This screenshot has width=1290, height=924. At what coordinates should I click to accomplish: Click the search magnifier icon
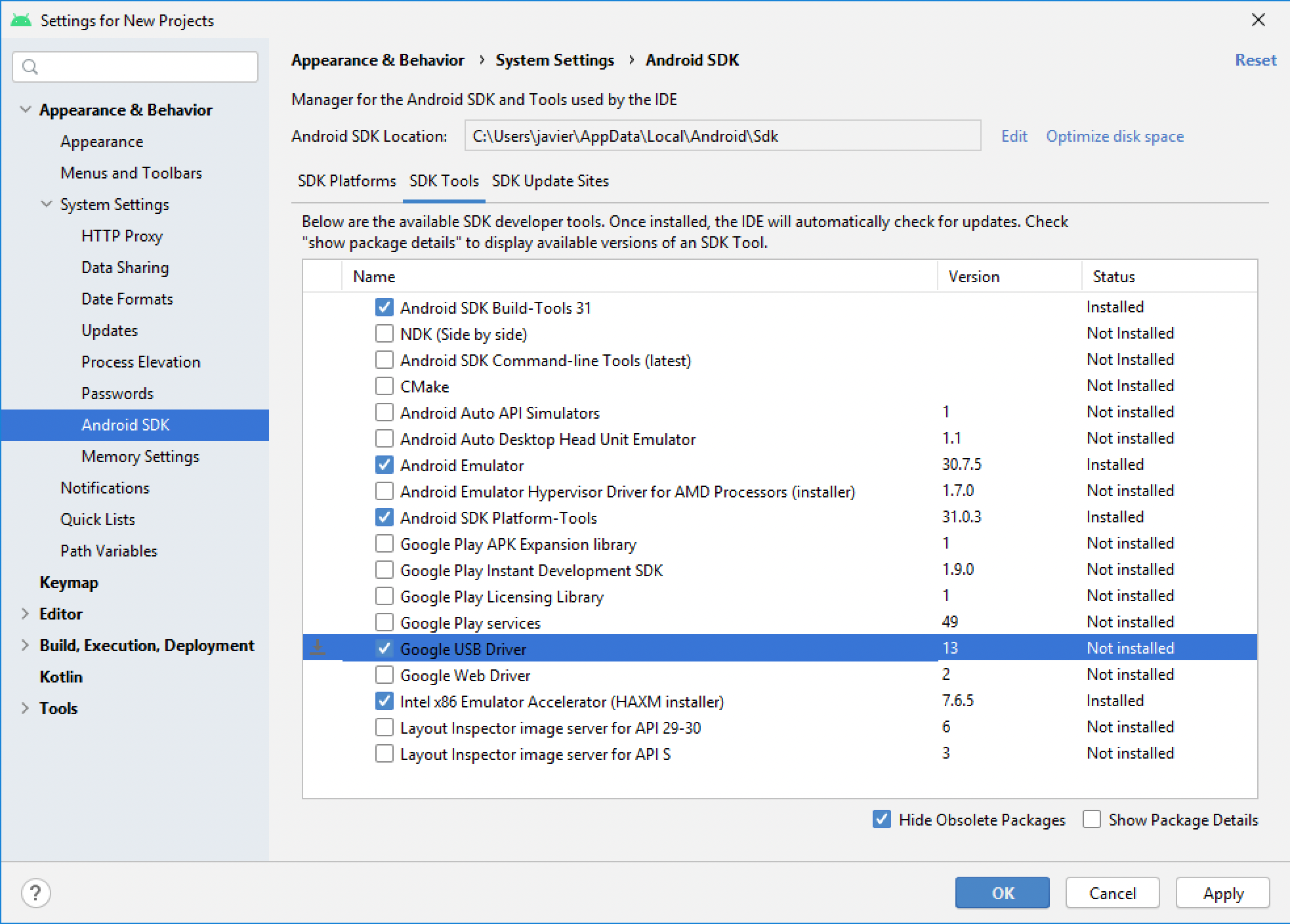tap(30, 66)
